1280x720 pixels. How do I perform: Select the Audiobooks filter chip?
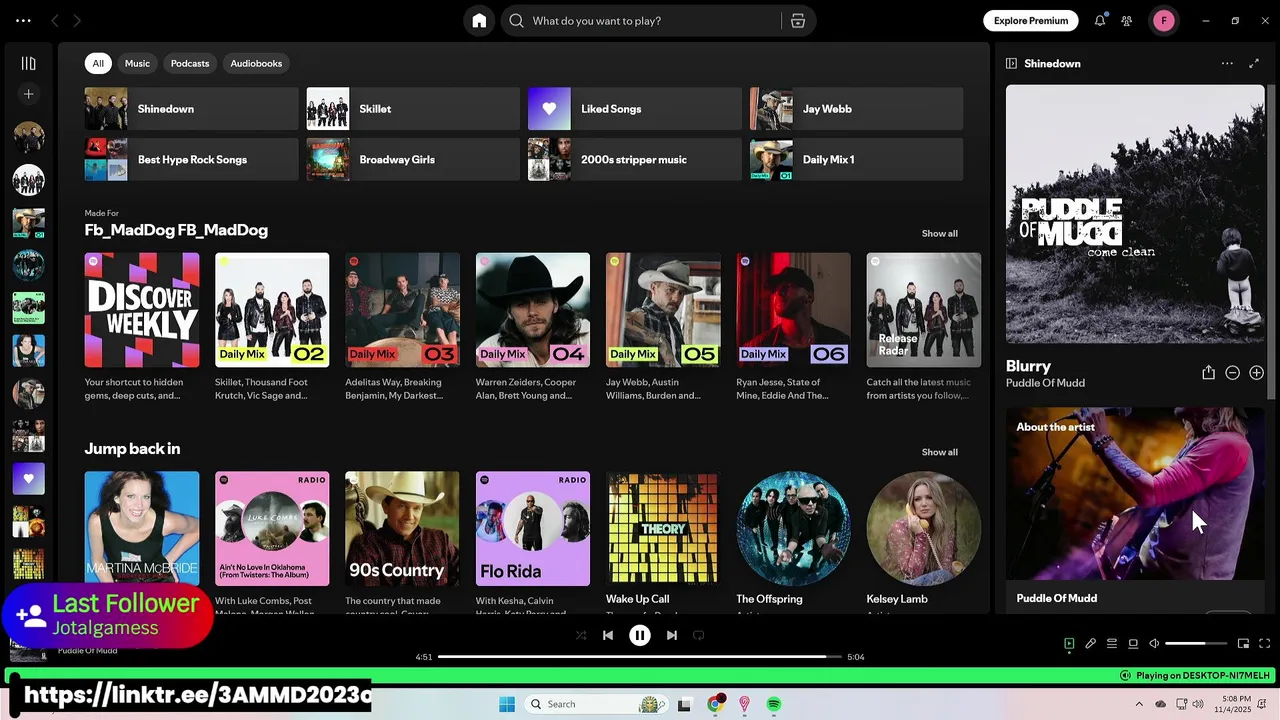(256, 63)
